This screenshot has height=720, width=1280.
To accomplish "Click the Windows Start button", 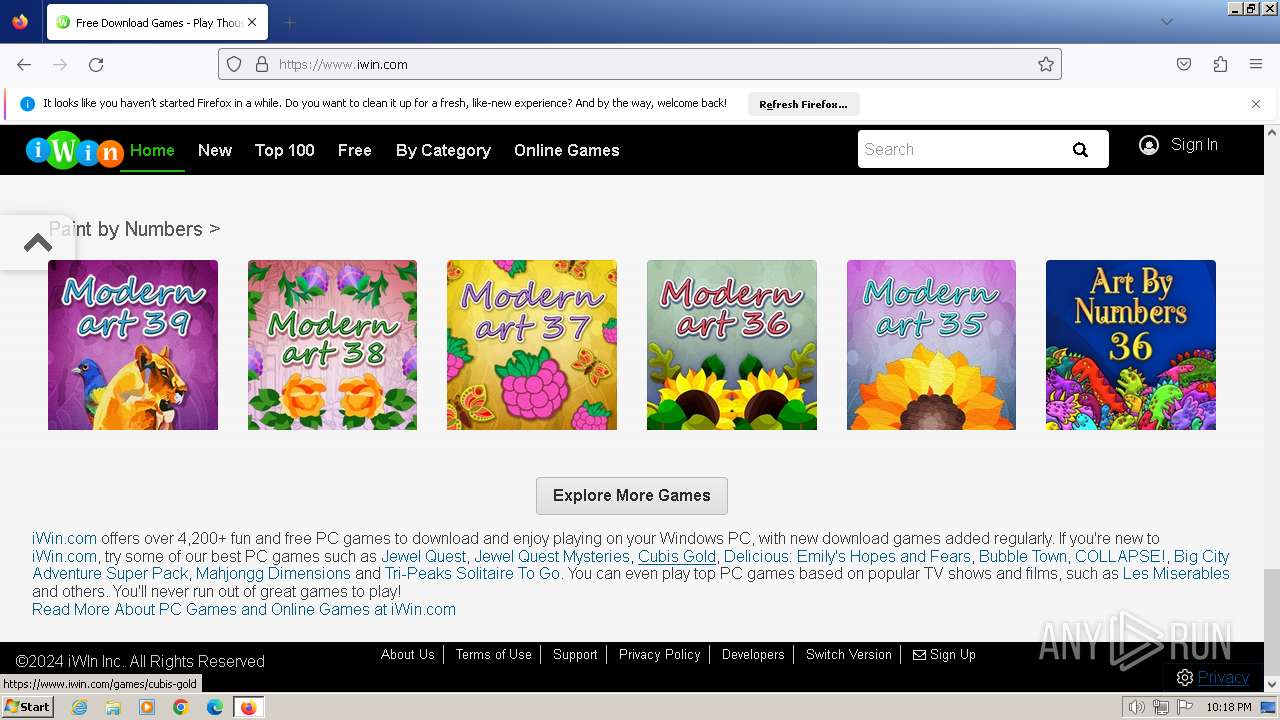I will coord(27,707).
